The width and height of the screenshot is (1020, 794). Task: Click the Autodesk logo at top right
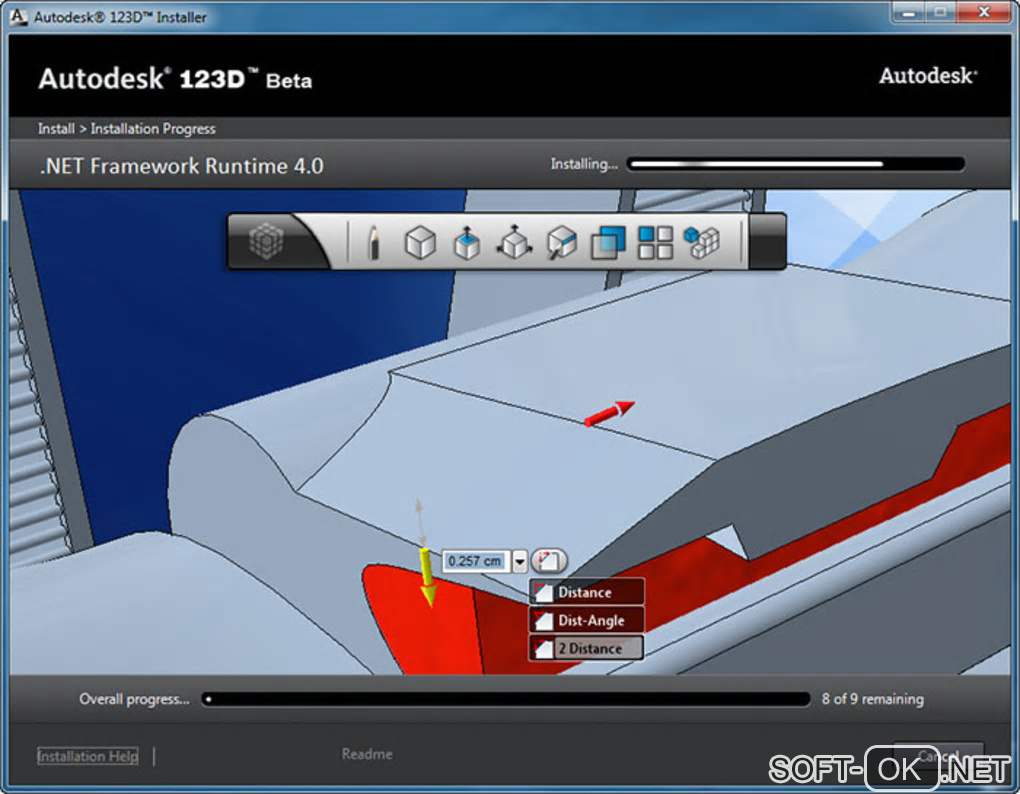928,76
